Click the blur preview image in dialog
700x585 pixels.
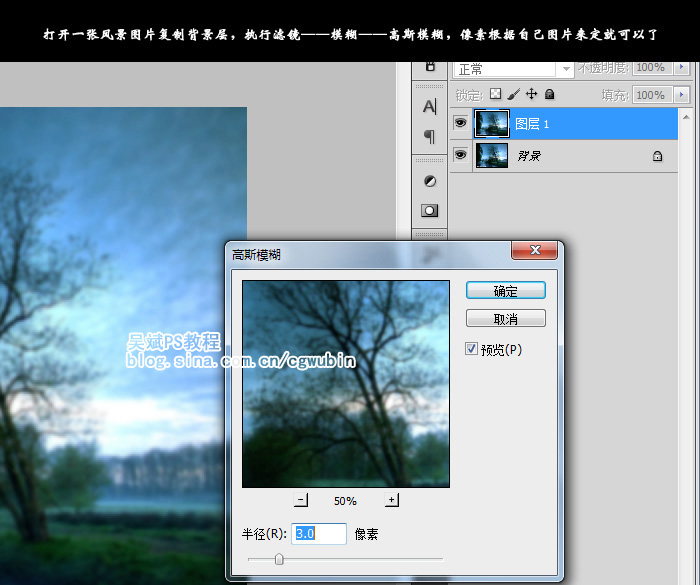coord(346,384)
